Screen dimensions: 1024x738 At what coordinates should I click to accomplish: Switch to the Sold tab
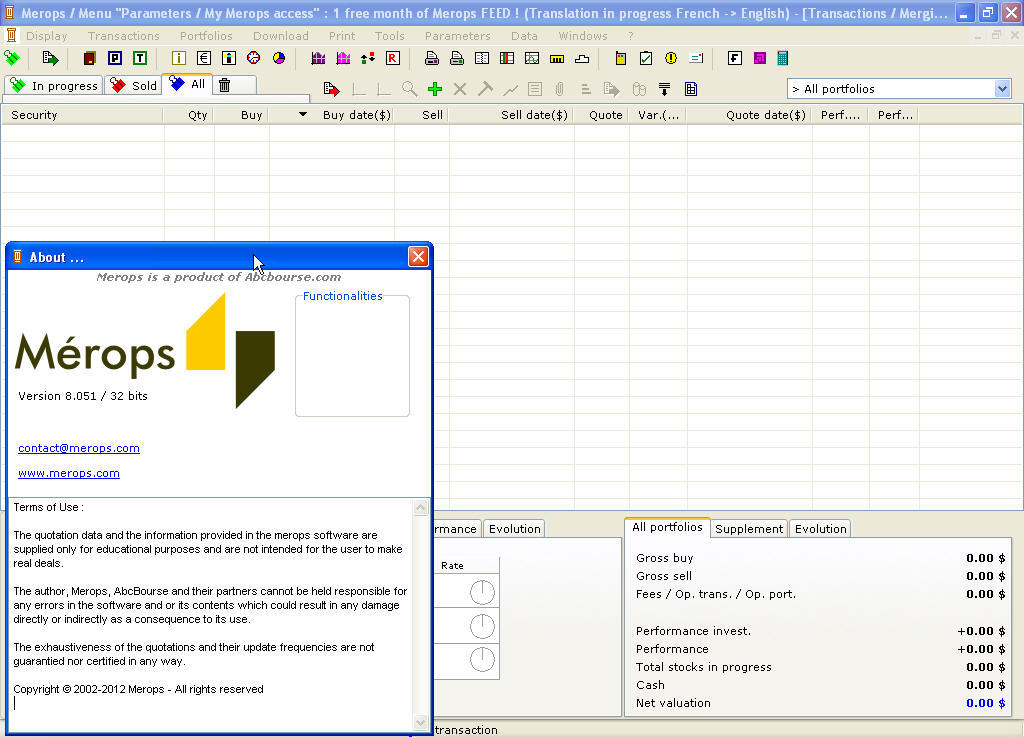tap(134, 86)
